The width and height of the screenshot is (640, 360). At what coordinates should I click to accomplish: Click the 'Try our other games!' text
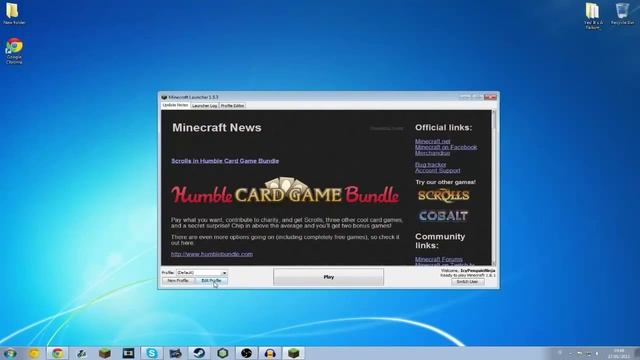(x=445, y=182)
